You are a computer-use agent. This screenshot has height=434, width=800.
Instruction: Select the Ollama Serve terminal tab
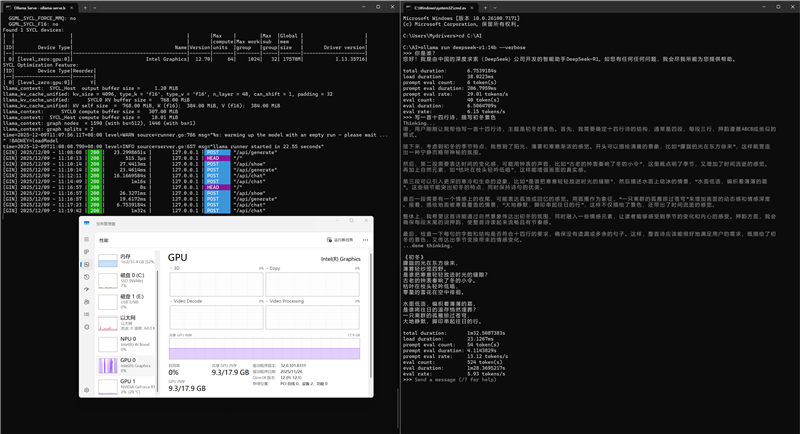40,6
